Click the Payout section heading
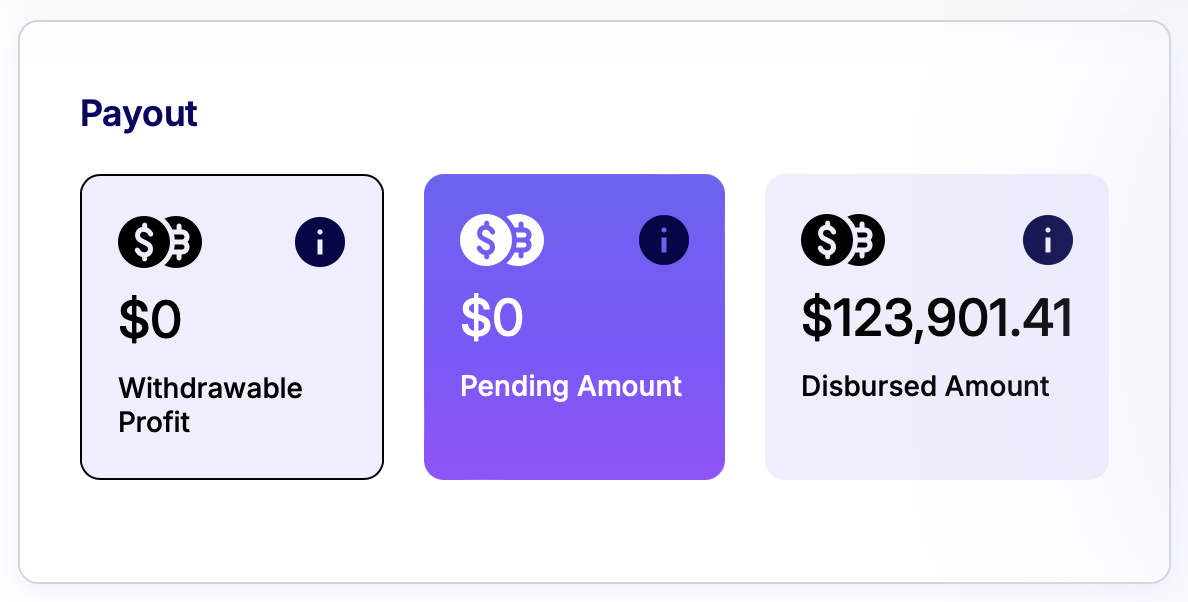 [139, 114]
